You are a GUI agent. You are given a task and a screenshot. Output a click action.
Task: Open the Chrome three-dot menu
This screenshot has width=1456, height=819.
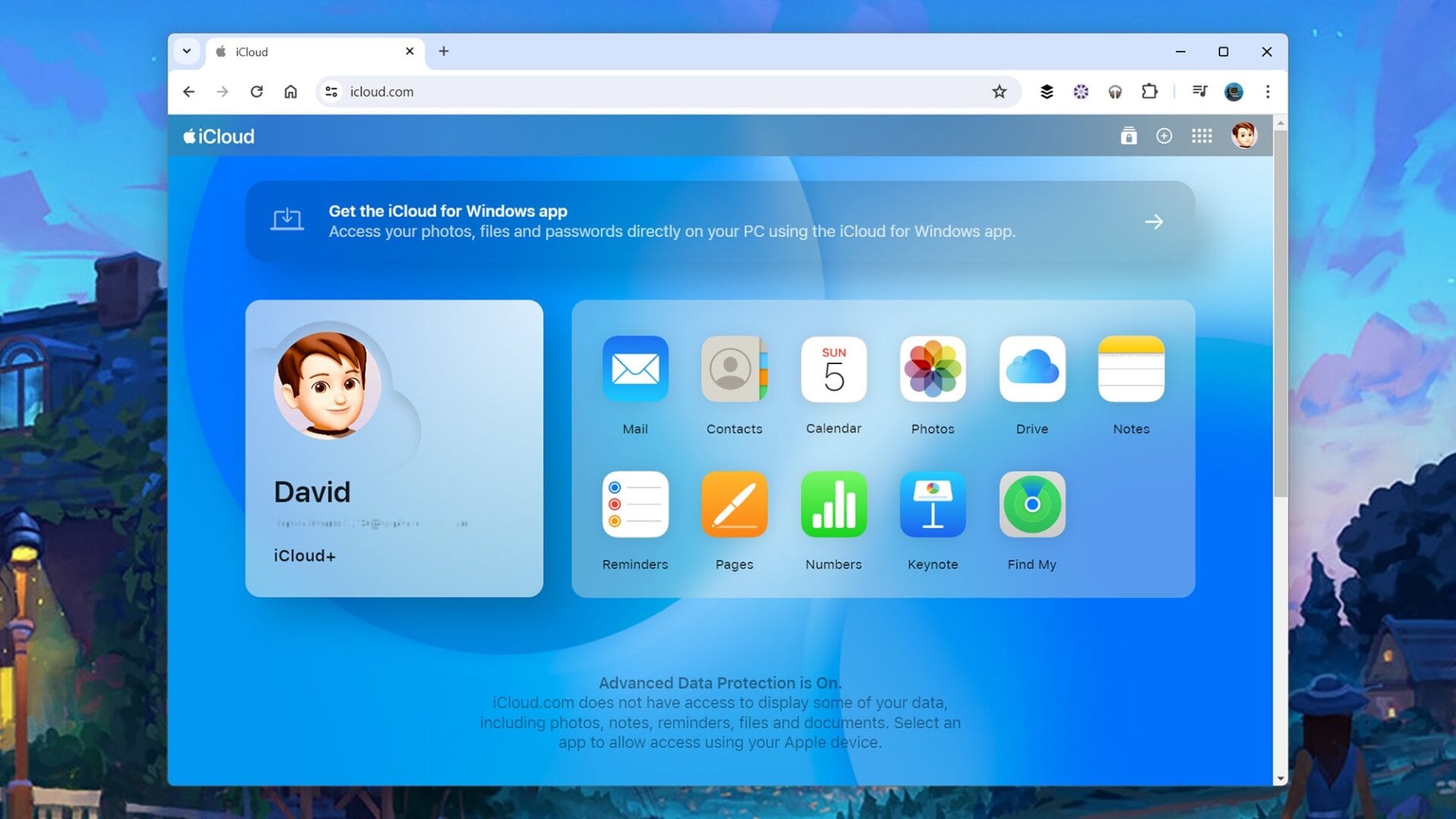(1267, 92)
